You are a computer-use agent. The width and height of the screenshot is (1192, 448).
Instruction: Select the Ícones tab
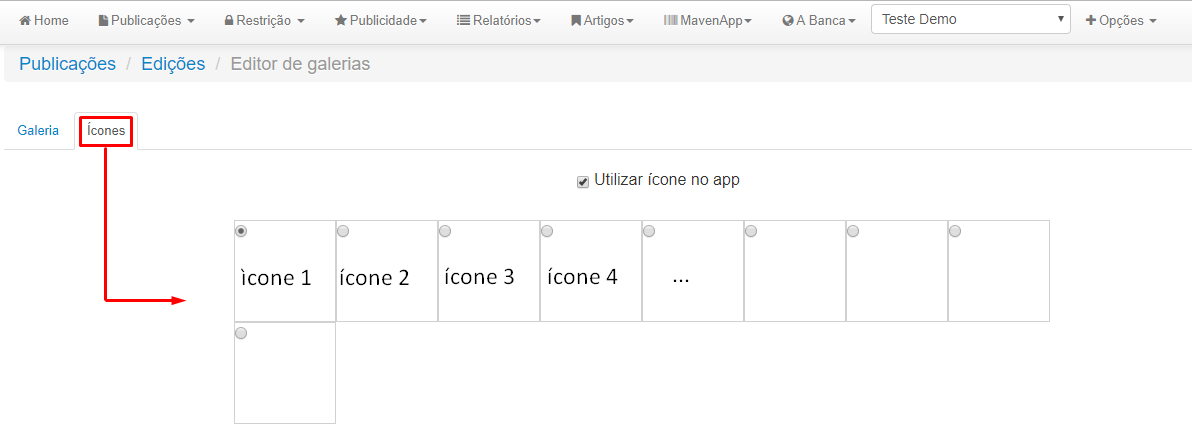[106, 131]
